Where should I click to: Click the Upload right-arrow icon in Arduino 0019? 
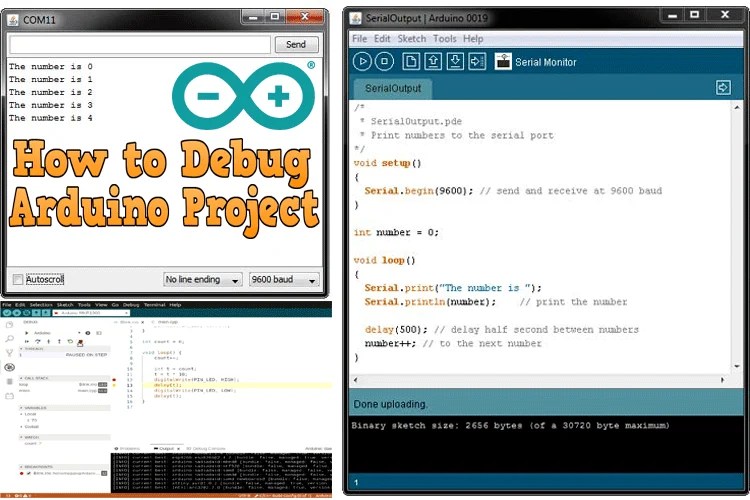click(477, 61)
